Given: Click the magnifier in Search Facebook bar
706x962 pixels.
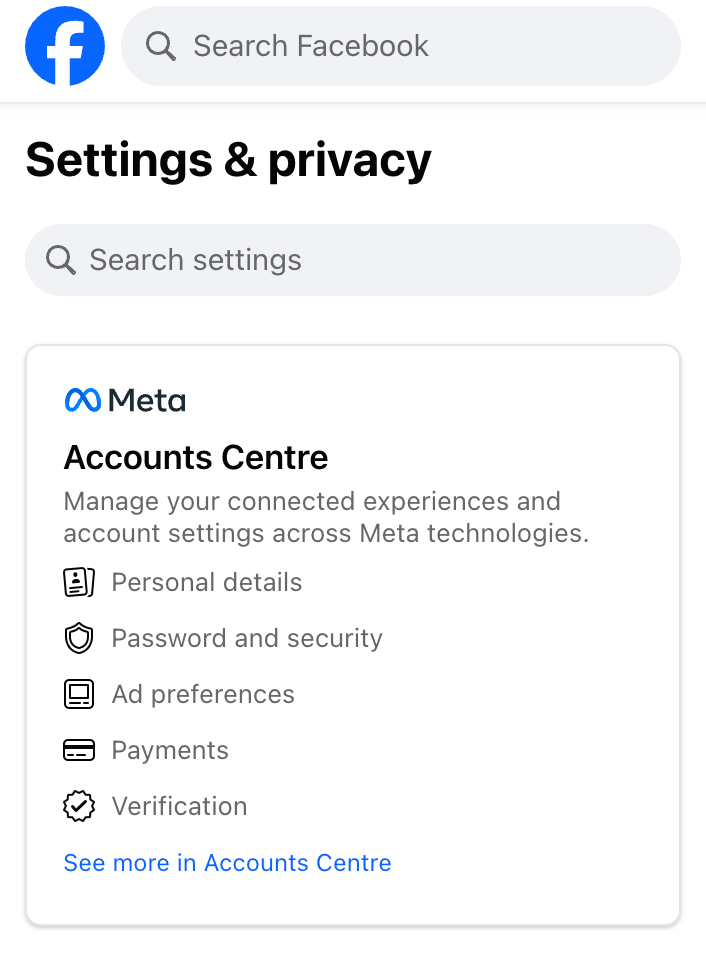Looking at the screenshot, I should click(x=160, y=45).
